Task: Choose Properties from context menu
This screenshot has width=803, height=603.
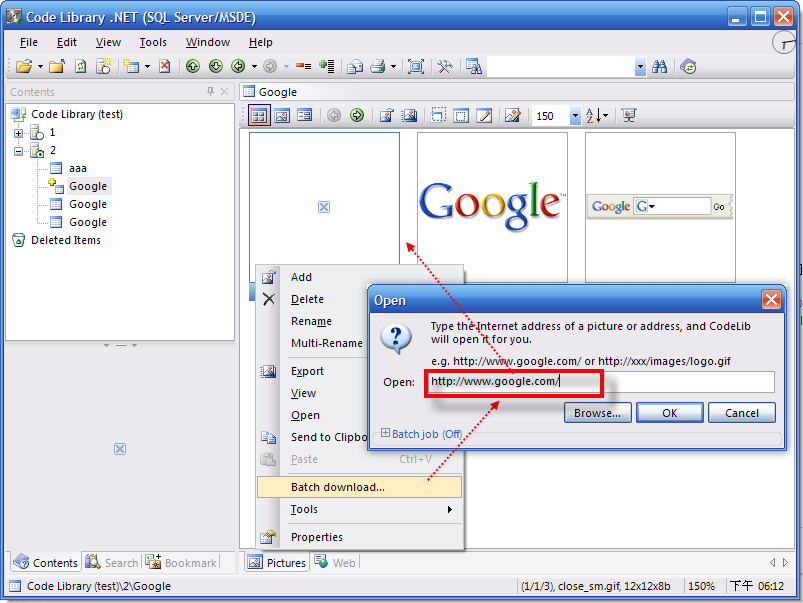Action: pos(360,537)
